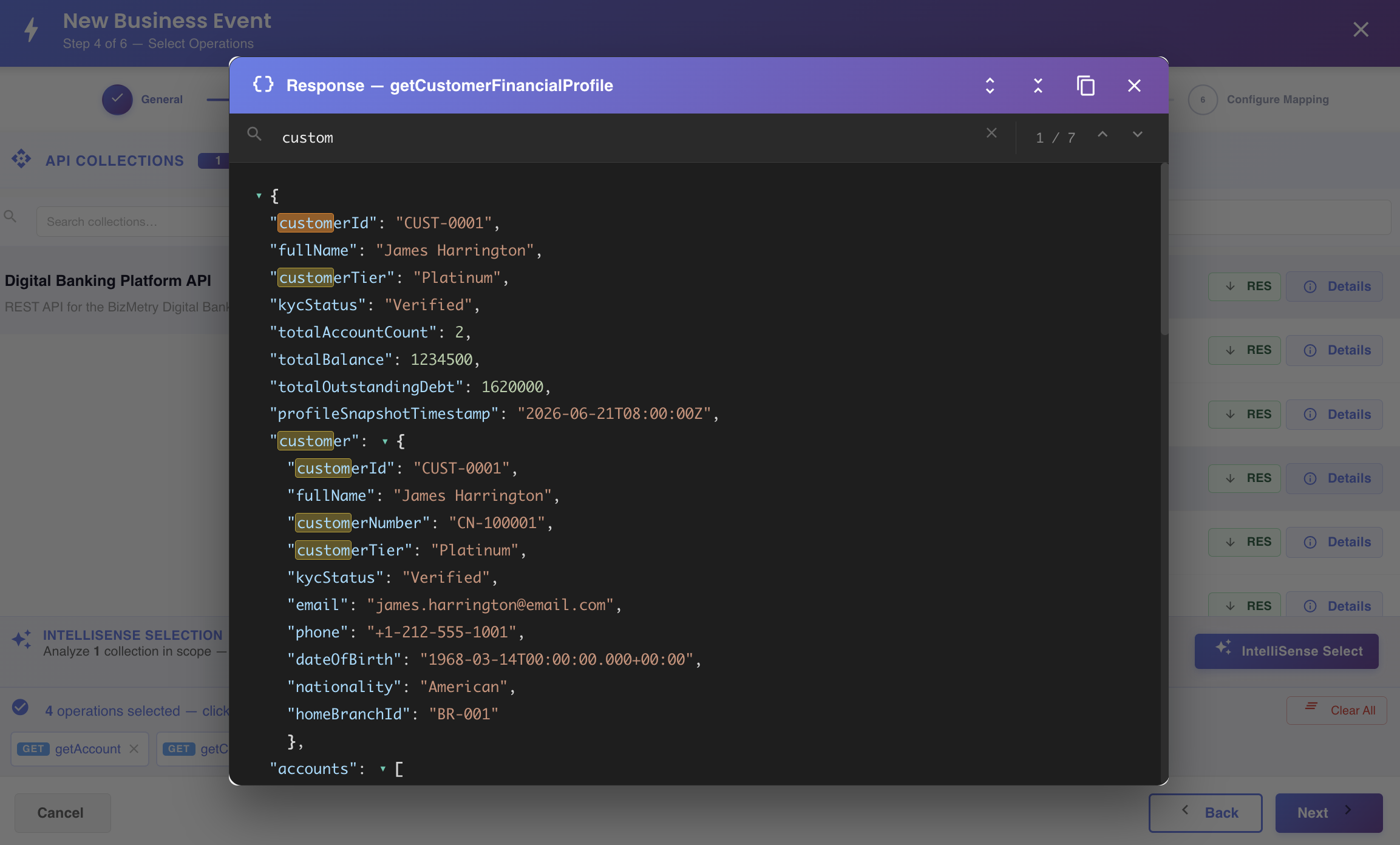Click the email value james.harrington@email.com
Viewport: 1400px width, 845px height.
(491, 605)
